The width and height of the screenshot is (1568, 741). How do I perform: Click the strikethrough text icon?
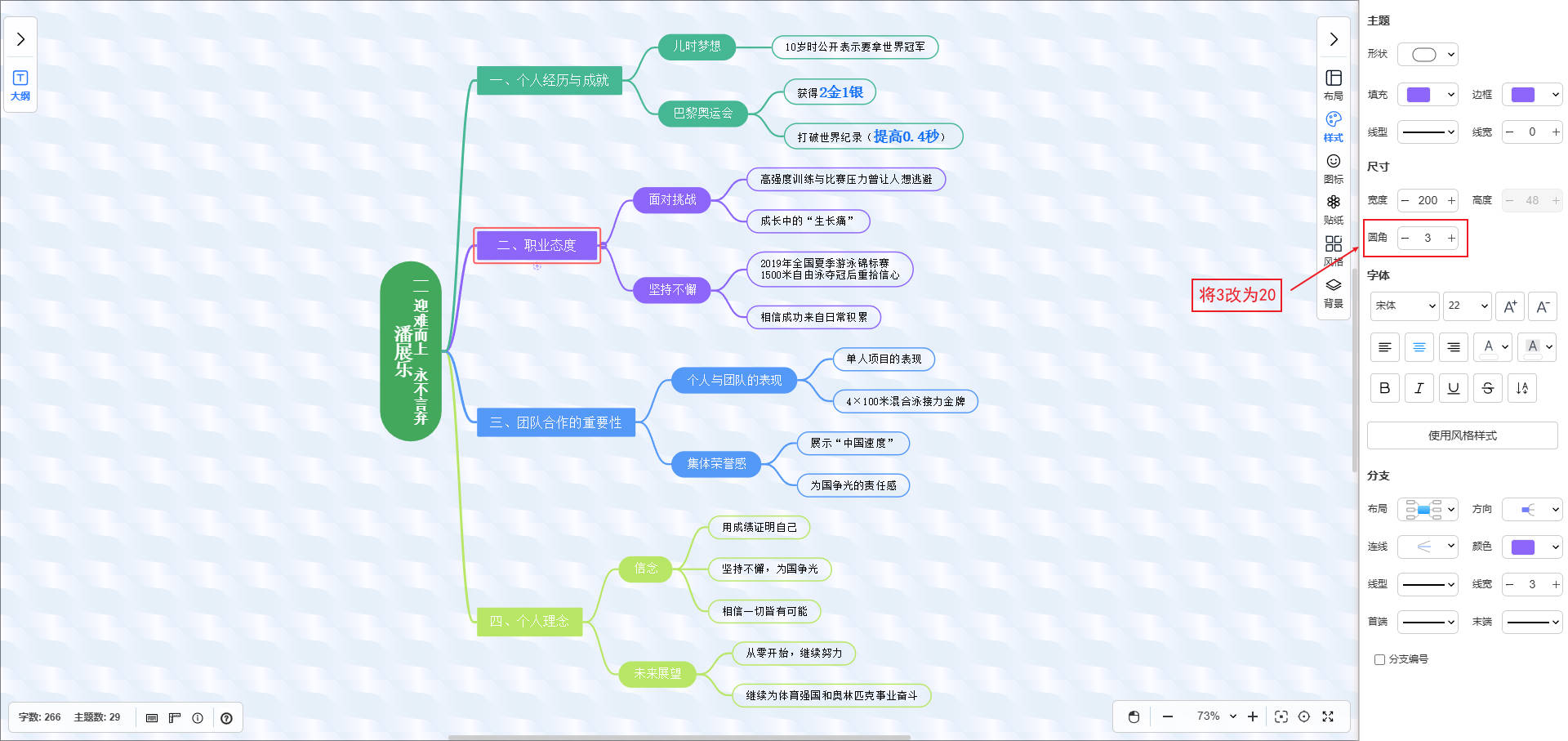[1487, 388]
